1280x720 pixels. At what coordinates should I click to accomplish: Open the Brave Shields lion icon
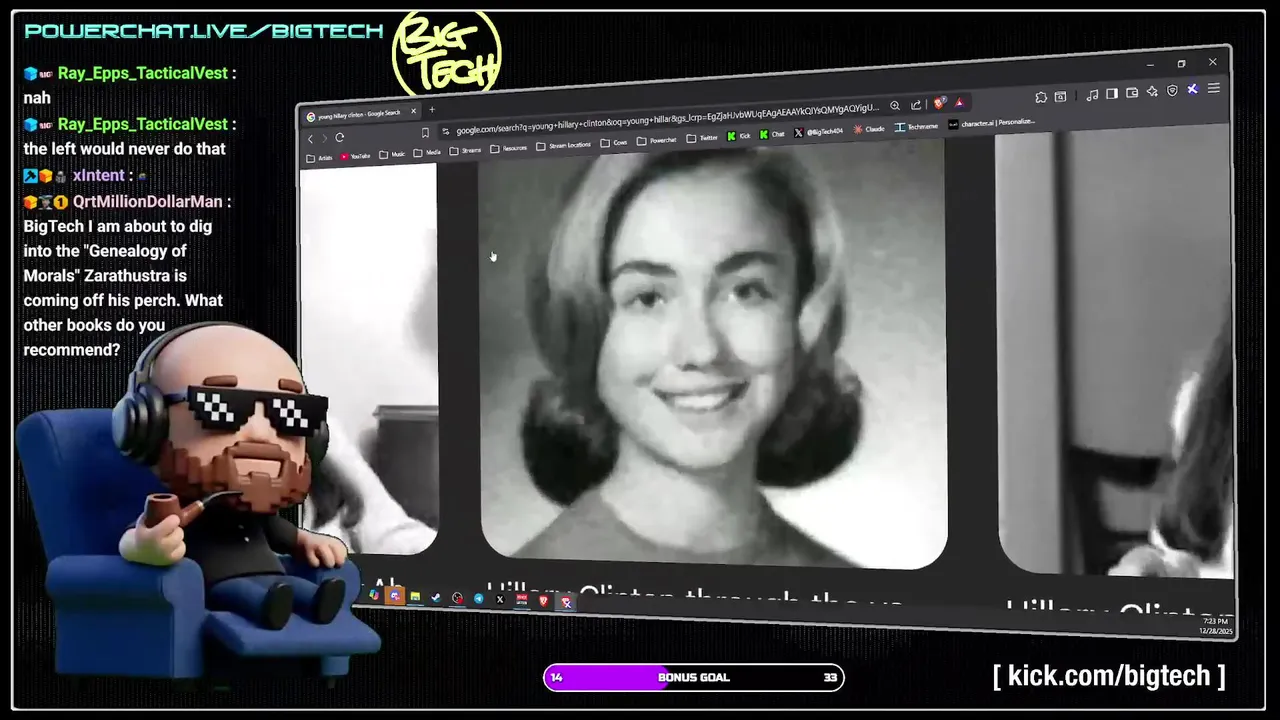[940, 103]
